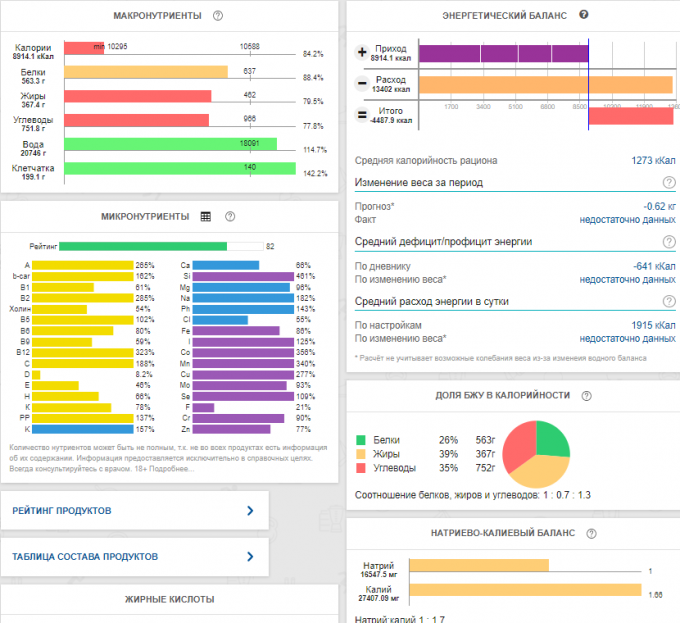The image size is (680, 623).
Task: Click the Энергетический баланс help icon
Action: [x=584, y=15]
